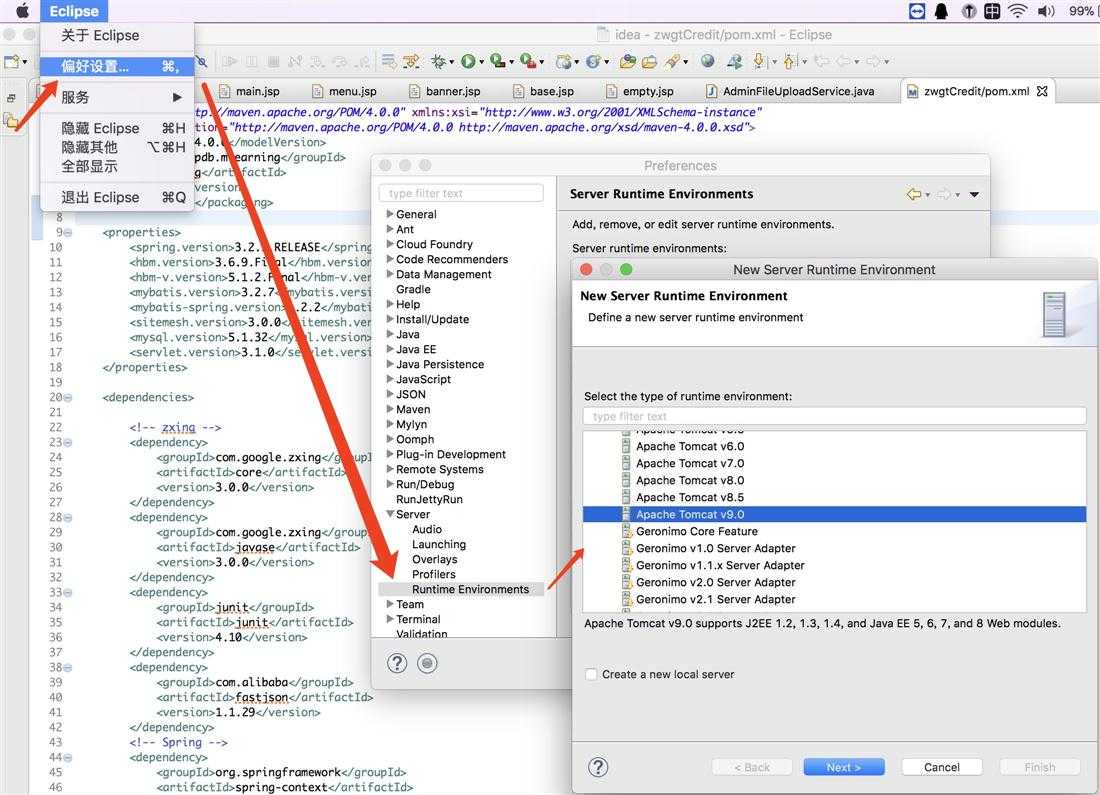Click the New Java Class icon in the toolbar
The width and height of the screenshot is (1100, 795).
point(593,62)
